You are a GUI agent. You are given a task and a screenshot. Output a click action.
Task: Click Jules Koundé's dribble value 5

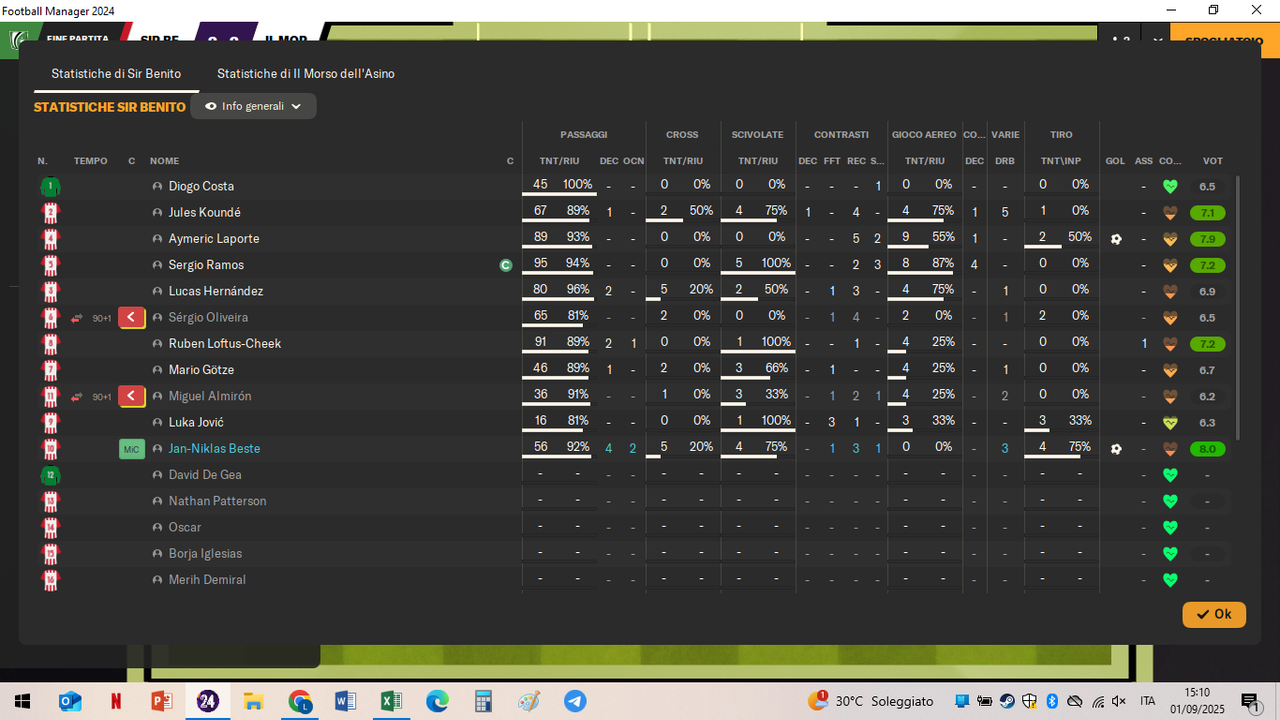(1005, 212)
